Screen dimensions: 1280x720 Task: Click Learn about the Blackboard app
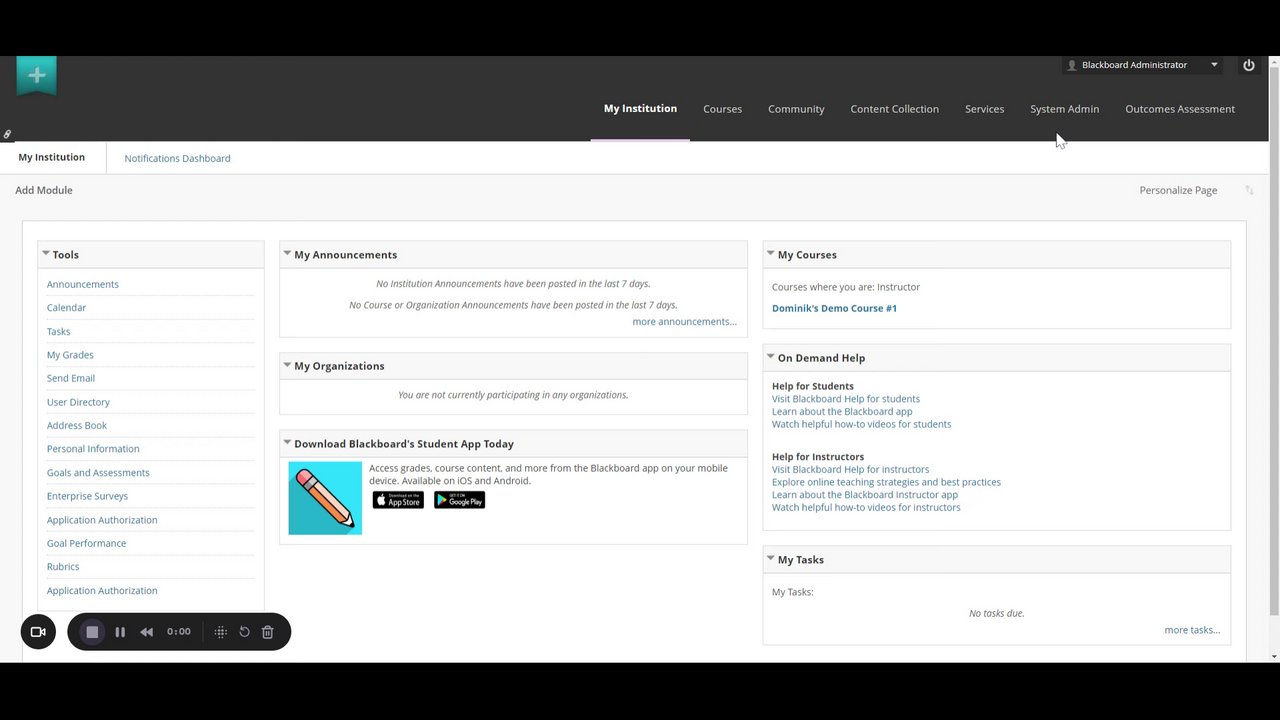[842, 411]
